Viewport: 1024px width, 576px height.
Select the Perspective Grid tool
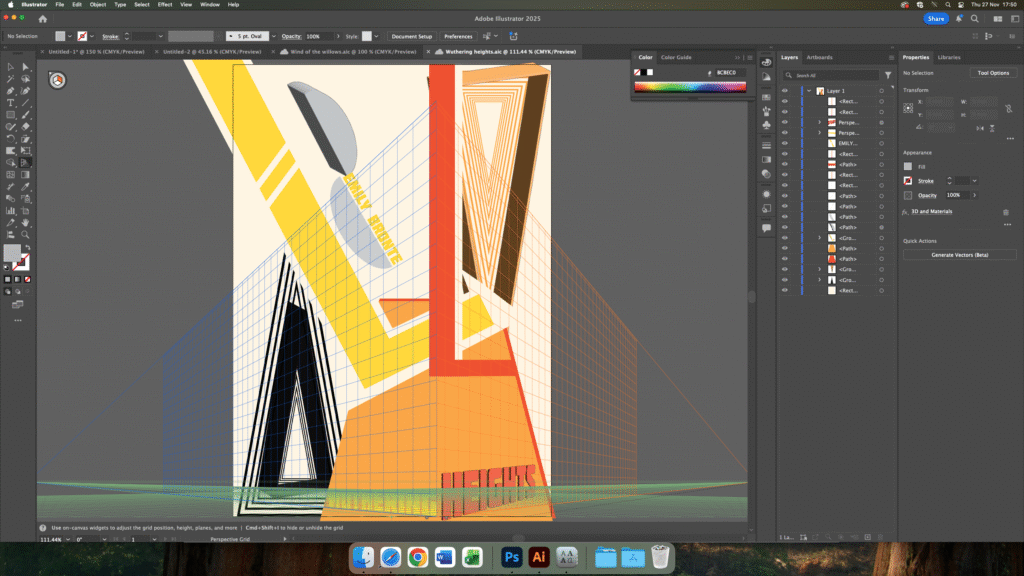coord(25,162)
